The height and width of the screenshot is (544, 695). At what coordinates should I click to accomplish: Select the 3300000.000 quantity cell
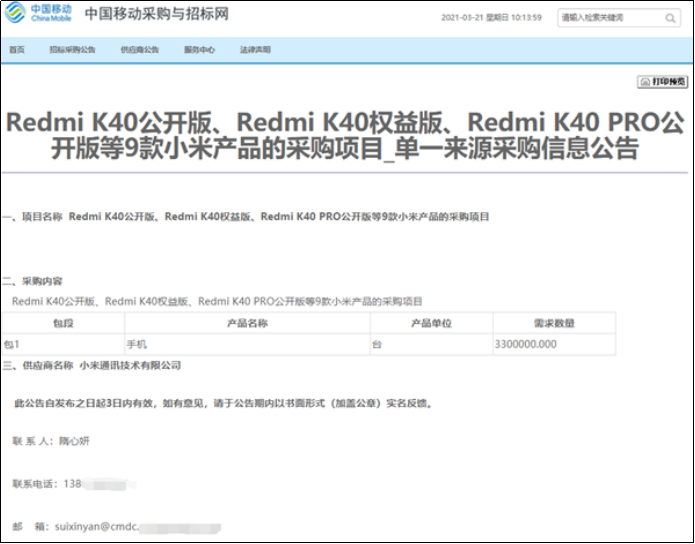[554, 344]
